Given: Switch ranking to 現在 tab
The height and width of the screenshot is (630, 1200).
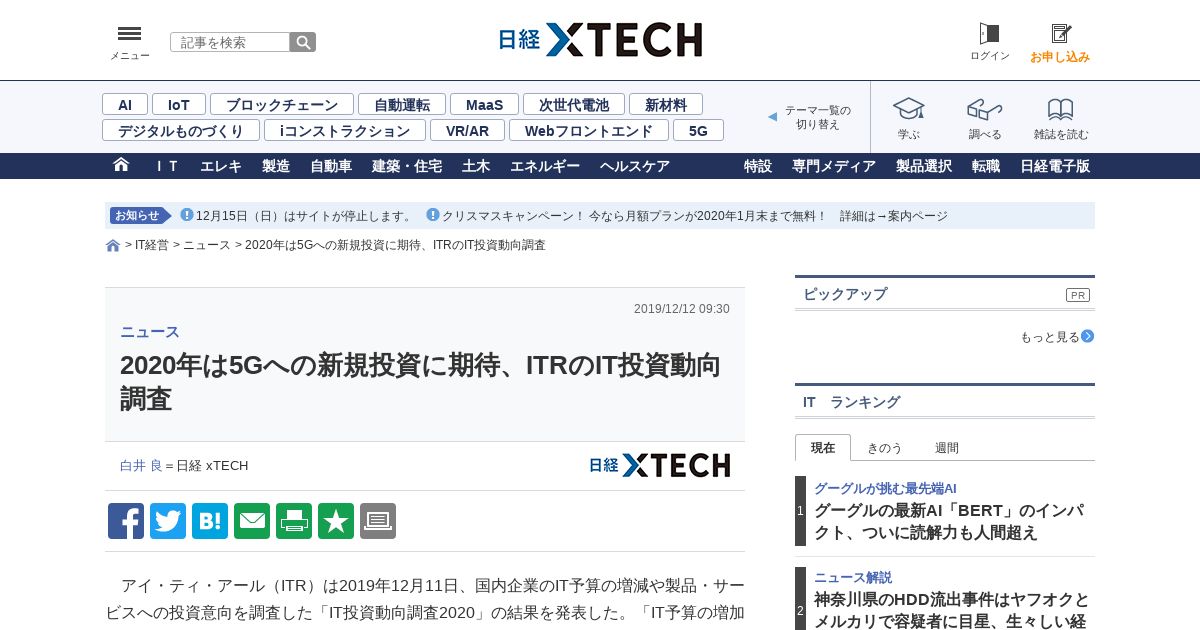Looking at the screenshot, I should point(823,447).
